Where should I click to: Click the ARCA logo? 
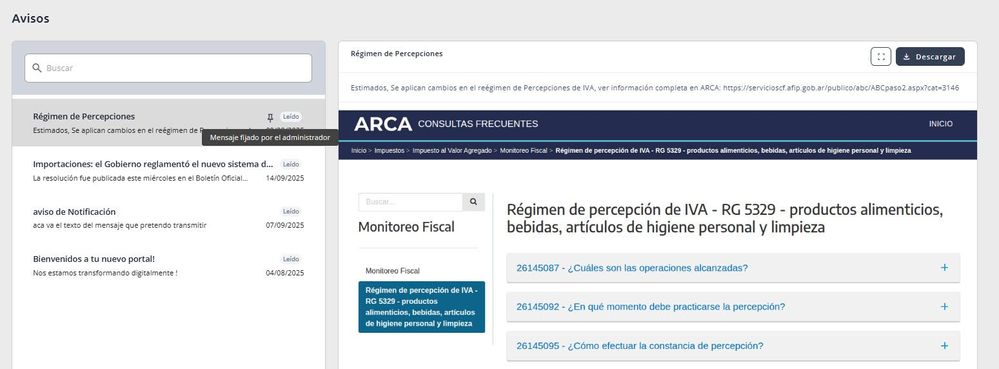[383, 124]
